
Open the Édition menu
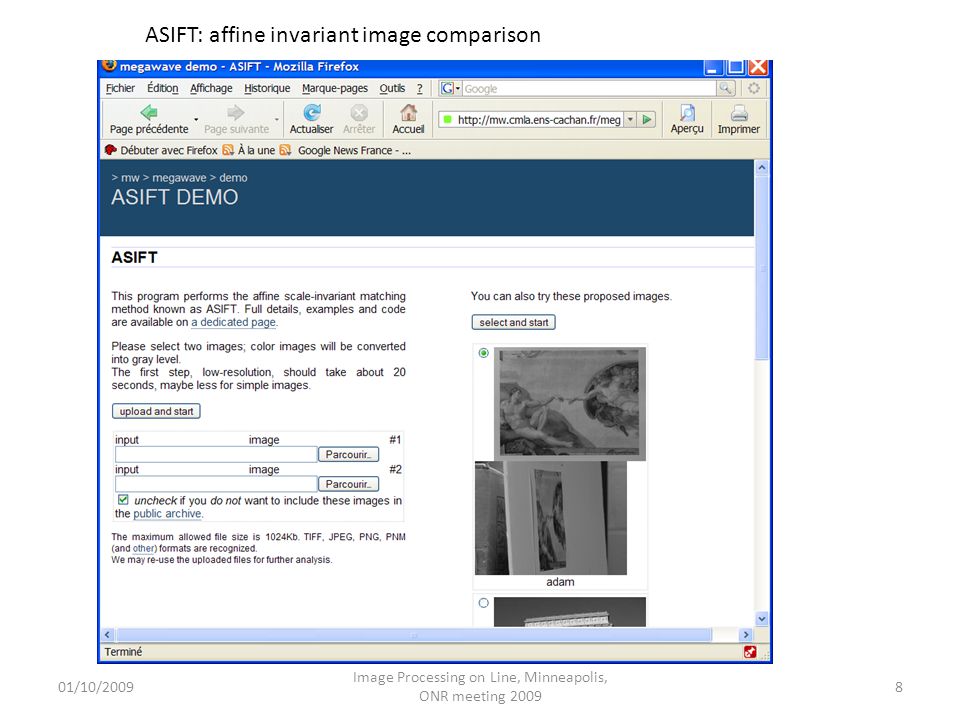coord(163,88)
